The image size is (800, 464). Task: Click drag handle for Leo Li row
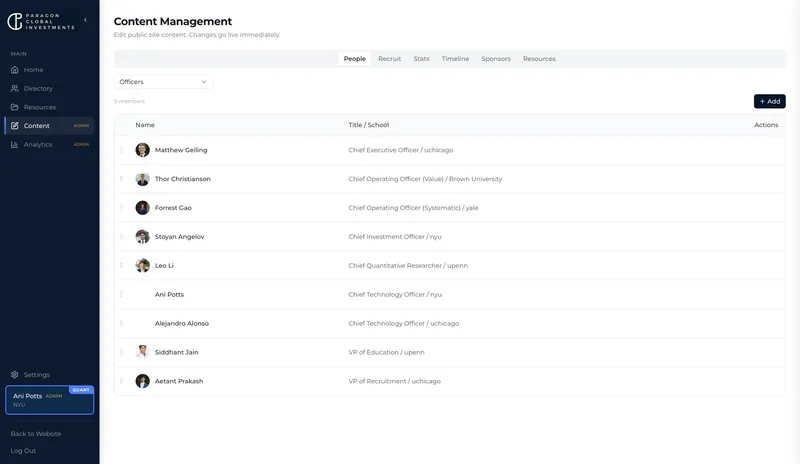(x=121, y=265)
